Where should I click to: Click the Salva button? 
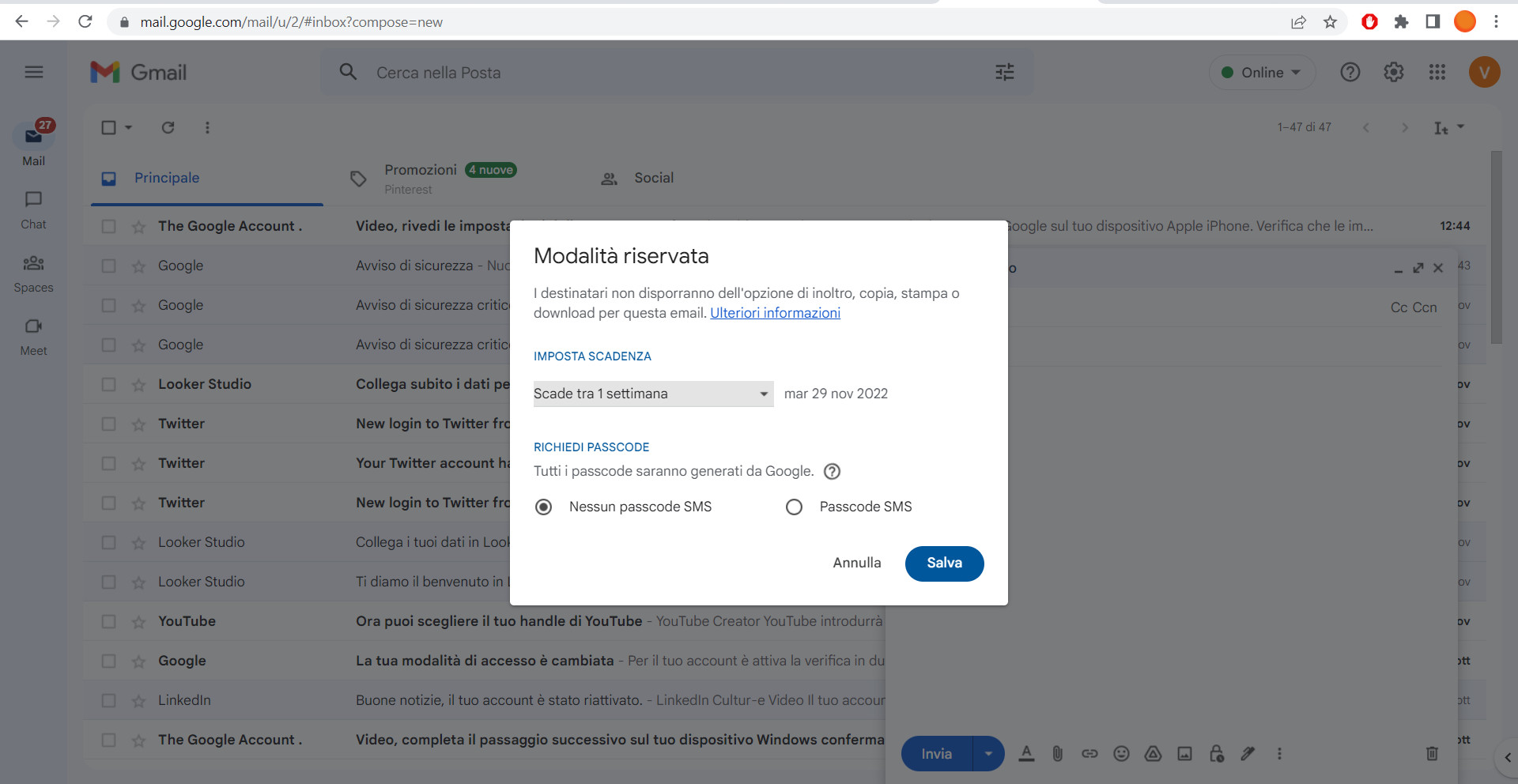click(x=944, y=563)
